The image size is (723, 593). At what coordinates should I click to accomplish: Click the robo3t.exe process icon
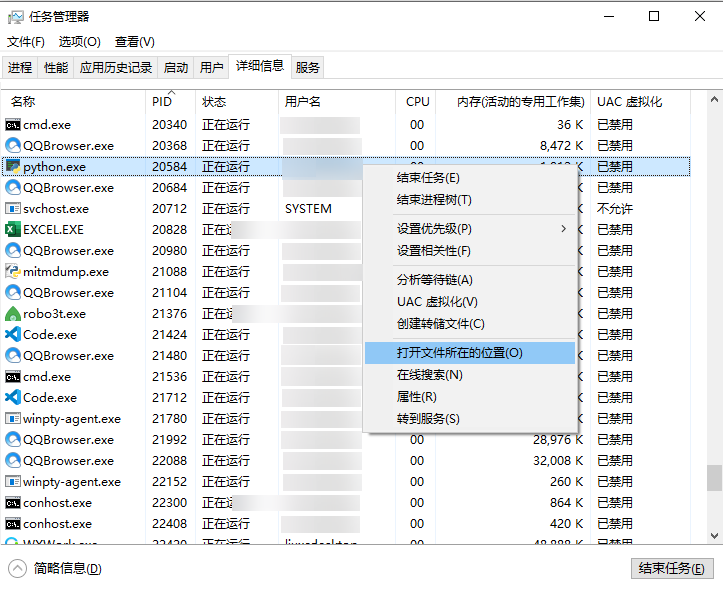pos(13,314)
